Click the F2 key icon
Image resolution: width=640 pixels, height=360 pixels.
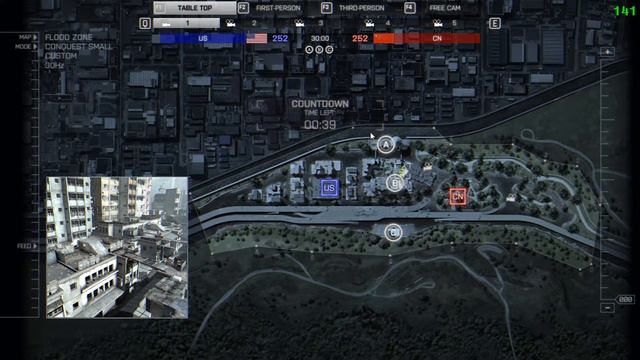(x=243, y=8)
